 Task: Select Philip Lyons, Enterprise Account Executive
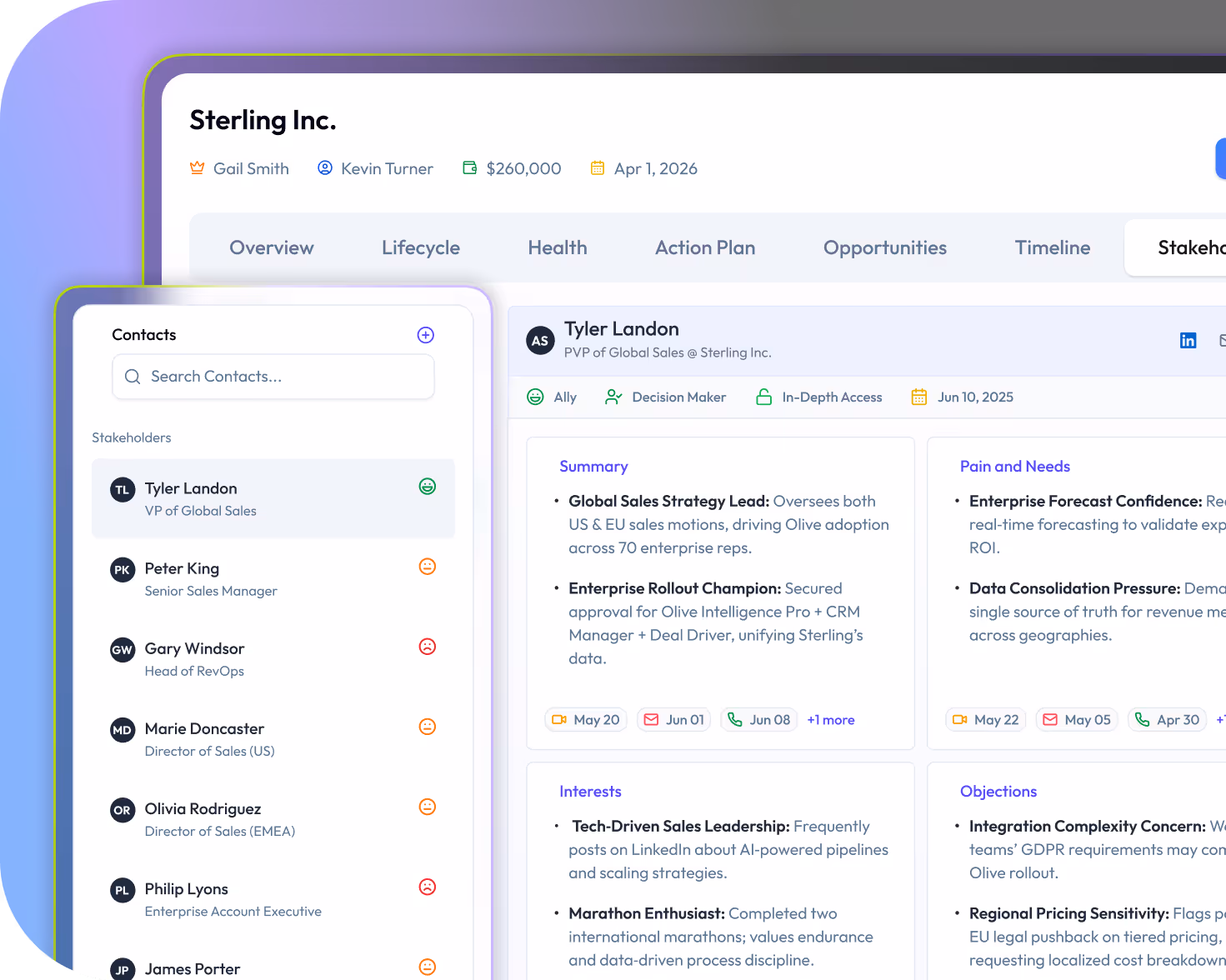tap(273, 898)
